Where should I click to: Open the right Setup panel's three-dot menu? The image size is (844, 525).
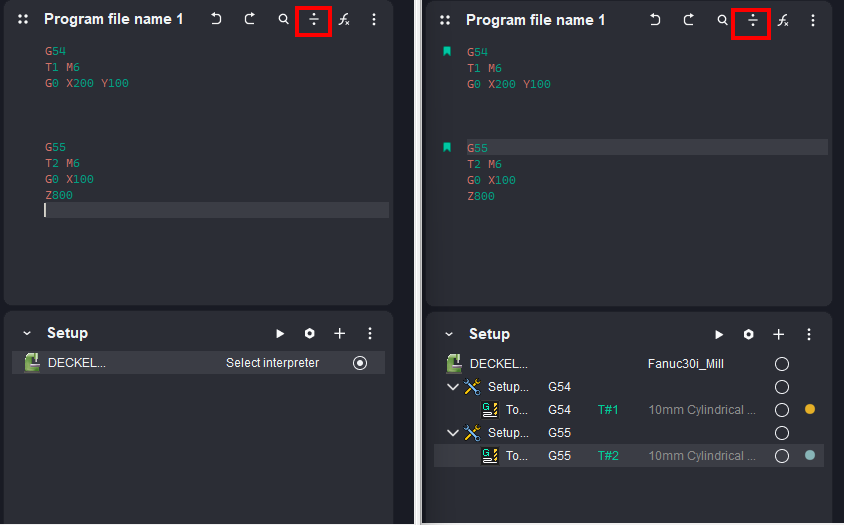(809, 334)
